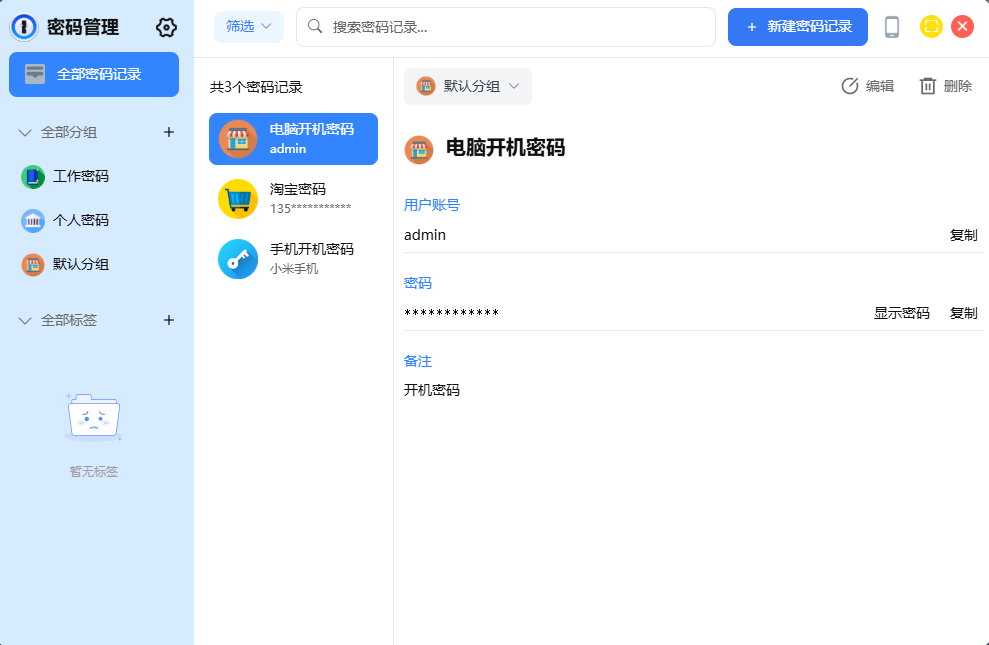Collapse the 全部分组 section
The width and height of the screenshot is (989, 645).
[26, 132]
